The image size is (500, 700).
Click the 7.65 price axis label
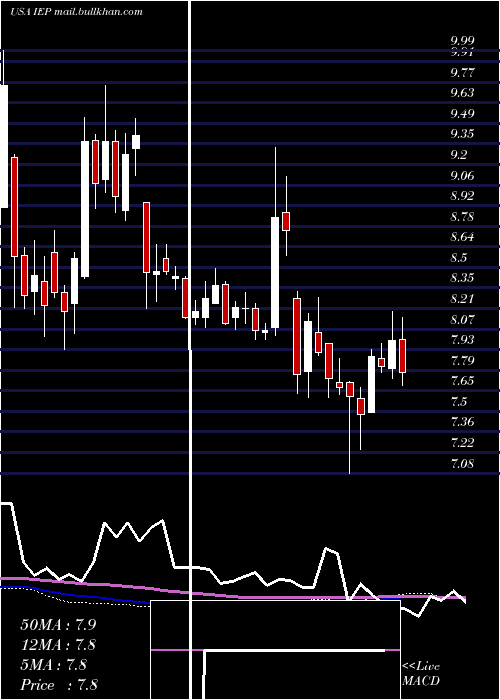tap(462, 381)
